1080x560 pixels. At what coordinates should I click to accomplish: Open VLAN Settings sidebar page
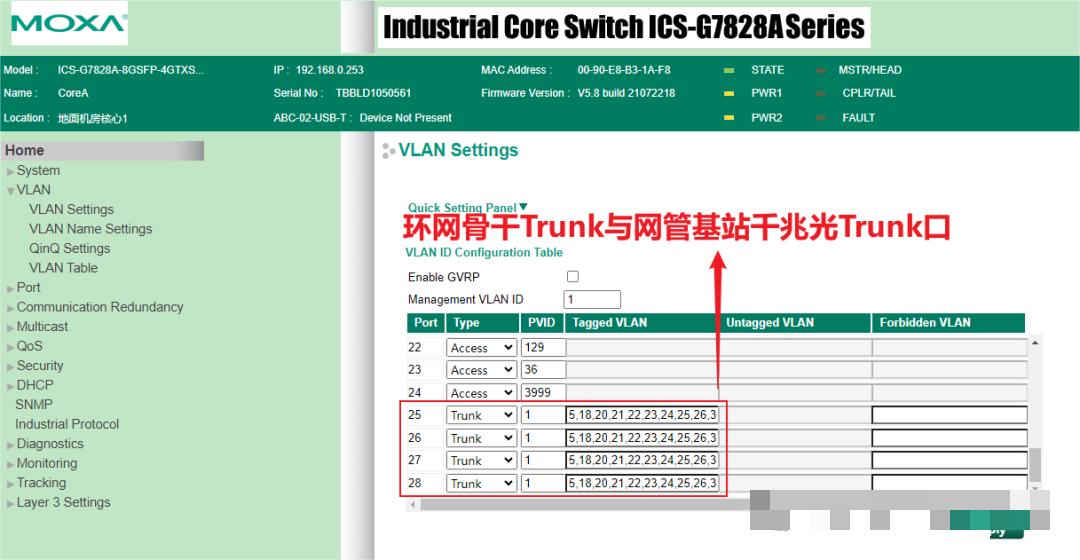tap(72, 209)
